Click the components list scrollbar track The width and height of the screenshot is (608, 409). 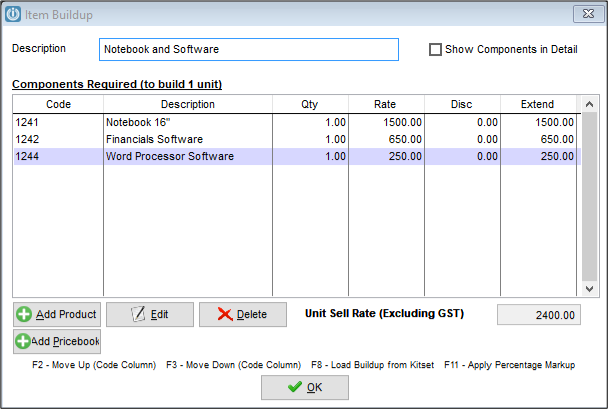coord(589,197)
